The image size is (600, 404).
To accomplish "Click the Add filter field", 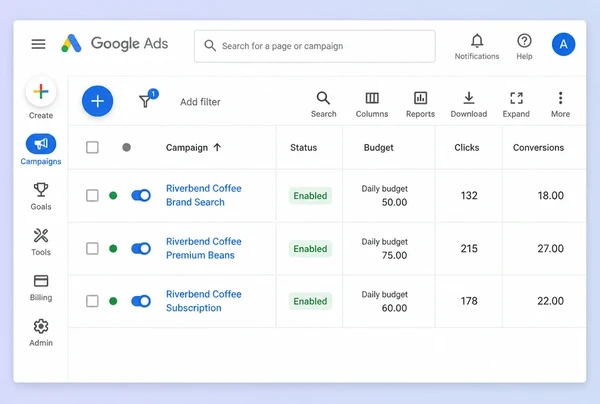I will [200, 102].
